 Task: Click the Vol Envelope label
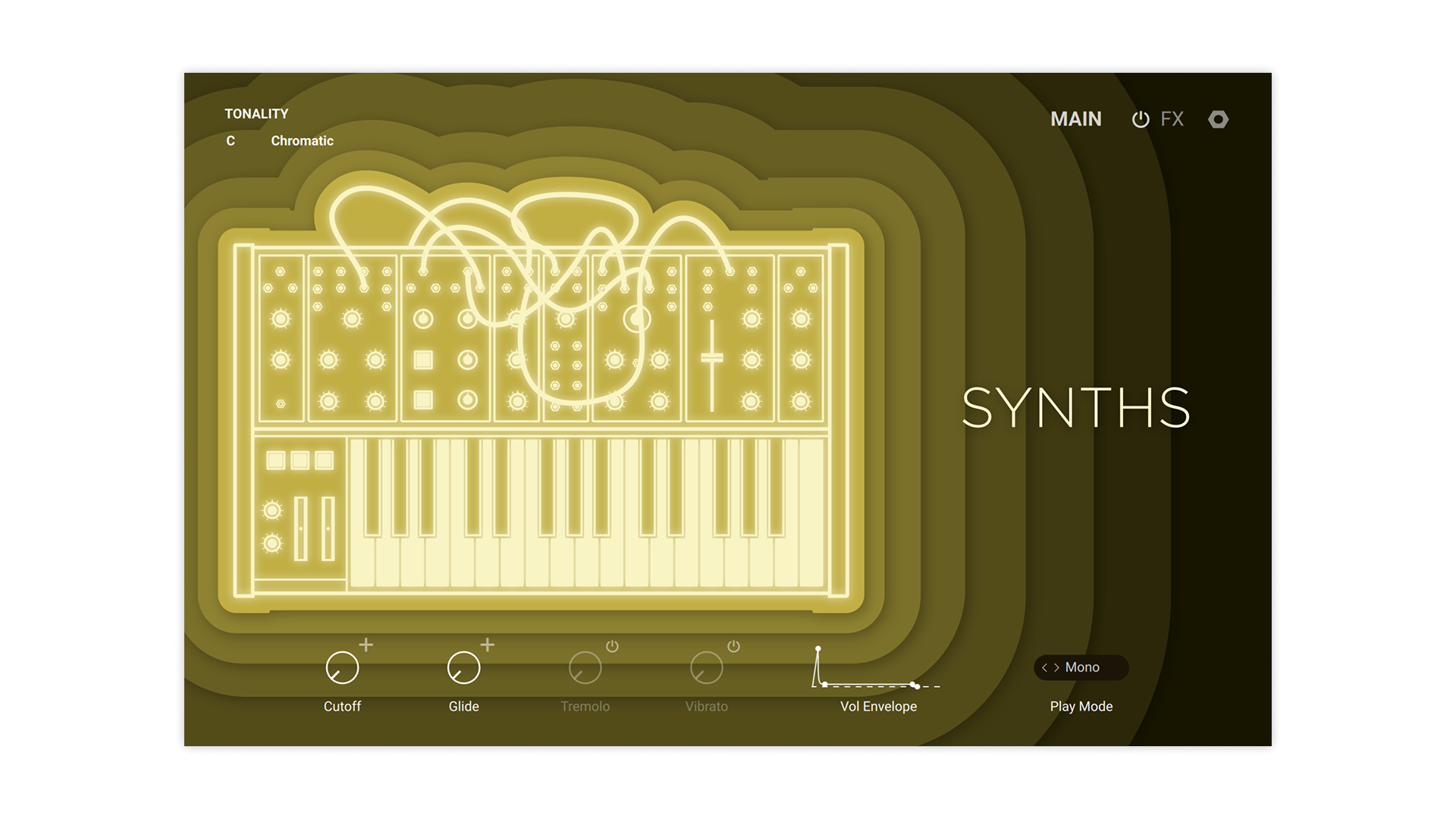point(878,707)
